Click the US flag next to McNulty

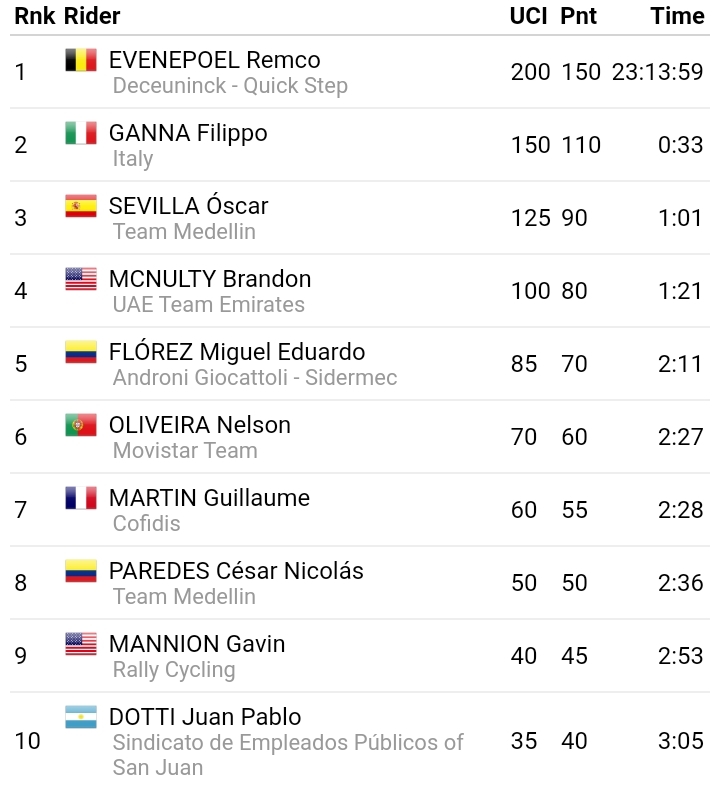tap(81, 279)
